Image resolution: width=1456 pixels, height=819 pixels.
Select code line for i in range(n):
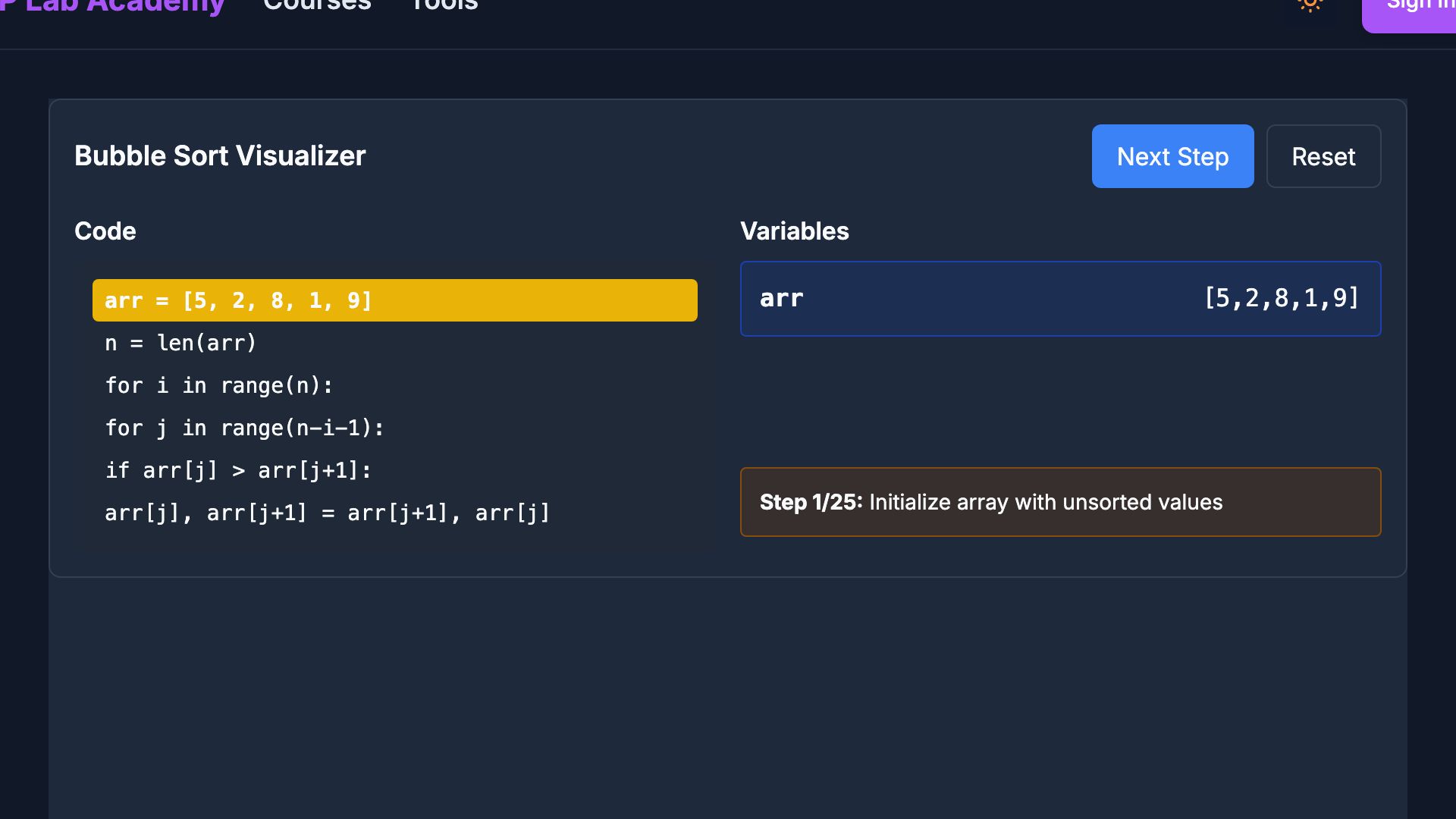394,385
